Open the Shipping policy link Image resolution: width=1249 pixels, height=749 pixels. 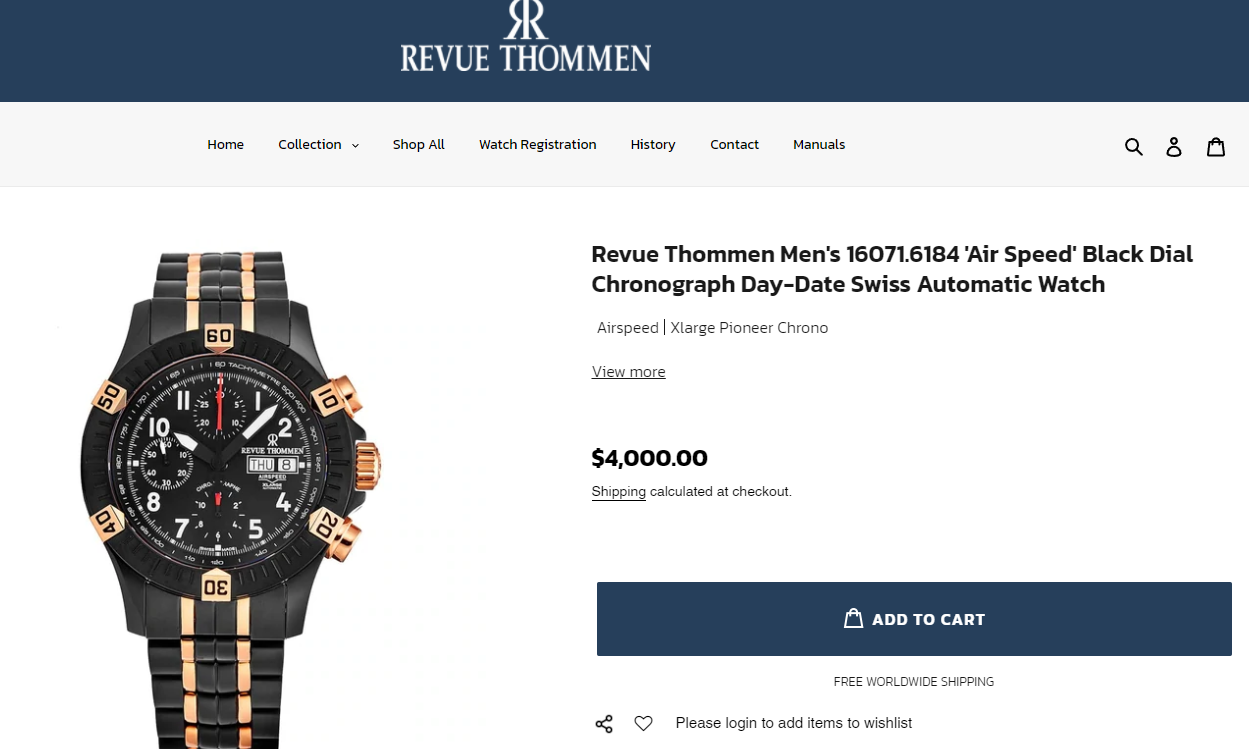(x=618, y=492)
